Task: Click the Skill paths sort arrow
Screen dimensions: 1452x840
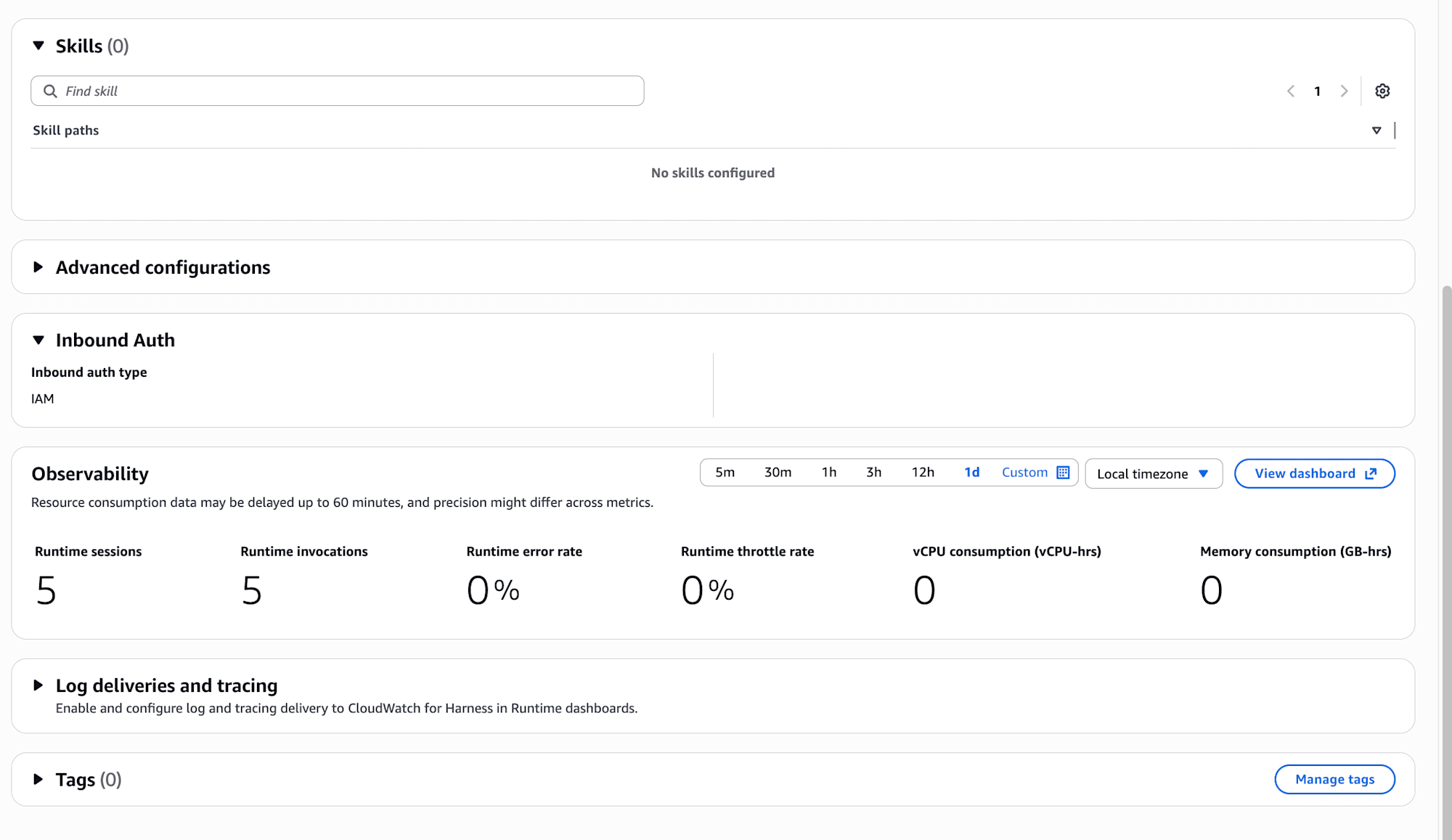Action: click(1376, 131)
